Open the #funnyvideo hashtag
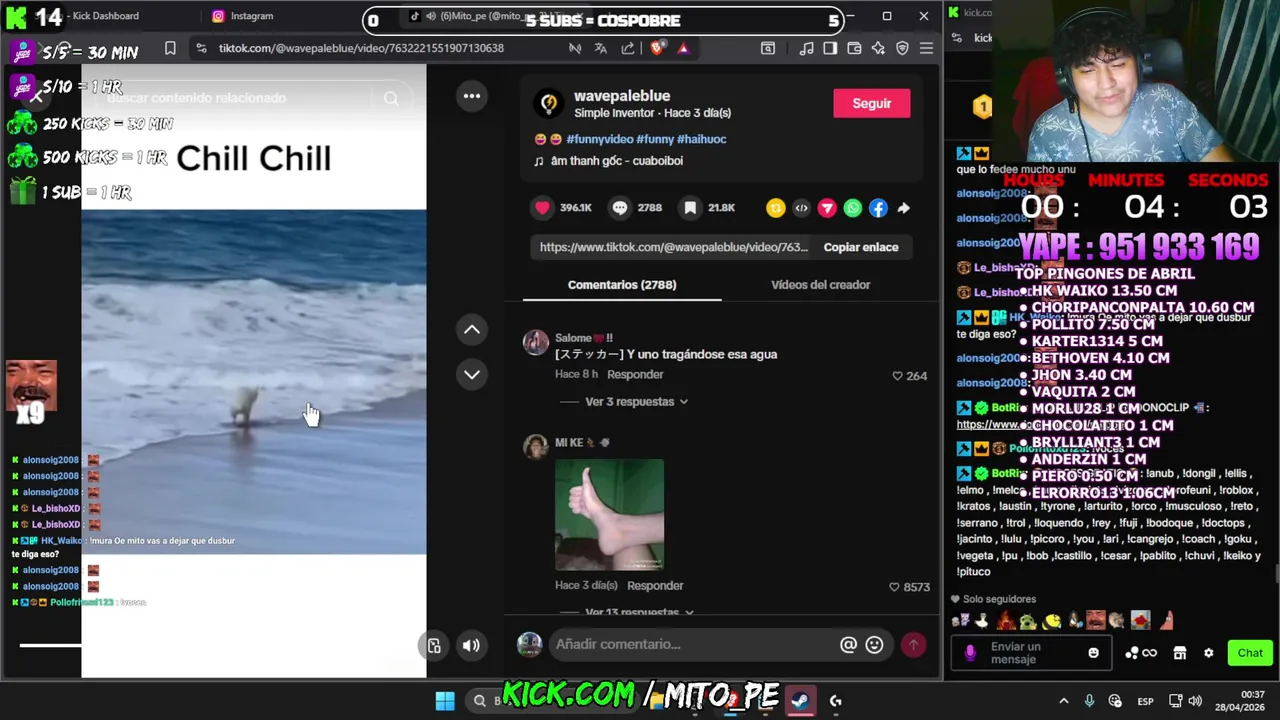The height and width of the screenshot is (720, 1280). coord(599,139)
